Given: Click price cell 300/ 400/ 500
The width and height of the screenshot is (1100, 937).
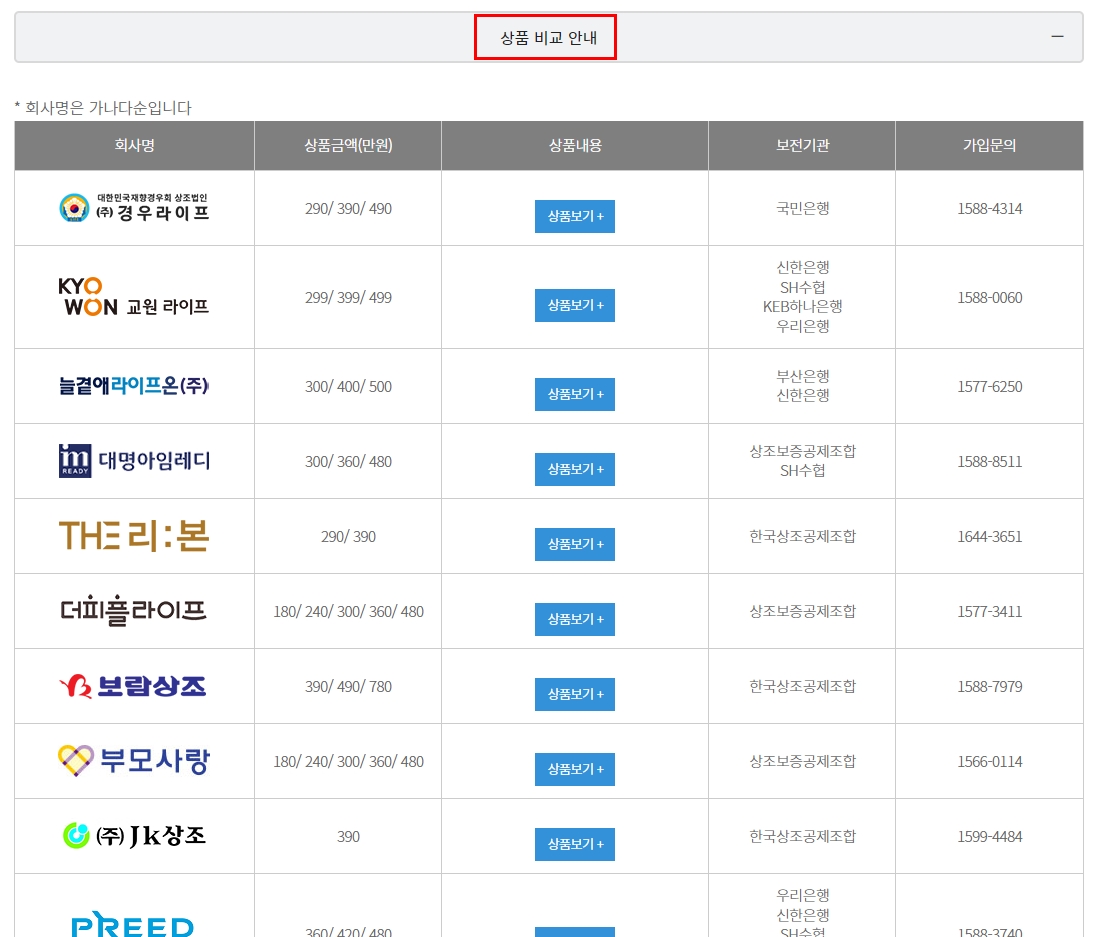Looking at the screenshot, I should click(x=348, y=386).
